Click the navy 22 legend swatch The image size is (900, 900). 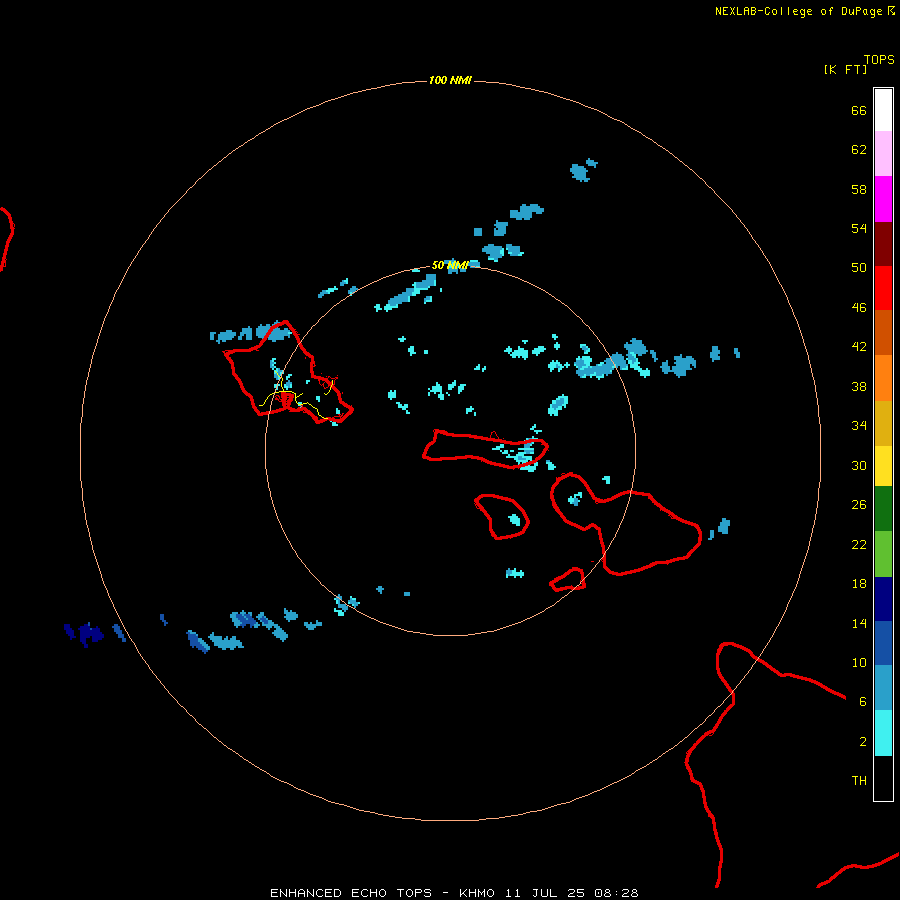883,599
